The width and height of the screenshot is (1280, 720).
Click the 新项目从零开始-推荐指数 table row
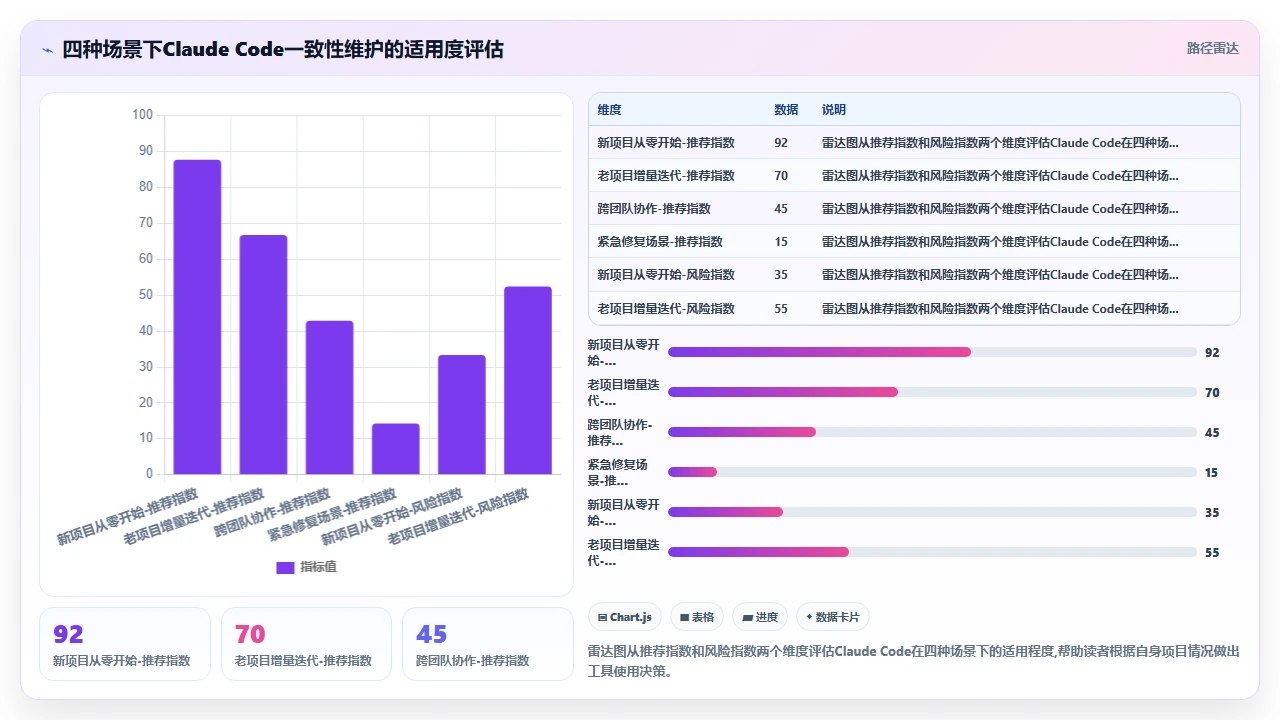click(914, 143)
